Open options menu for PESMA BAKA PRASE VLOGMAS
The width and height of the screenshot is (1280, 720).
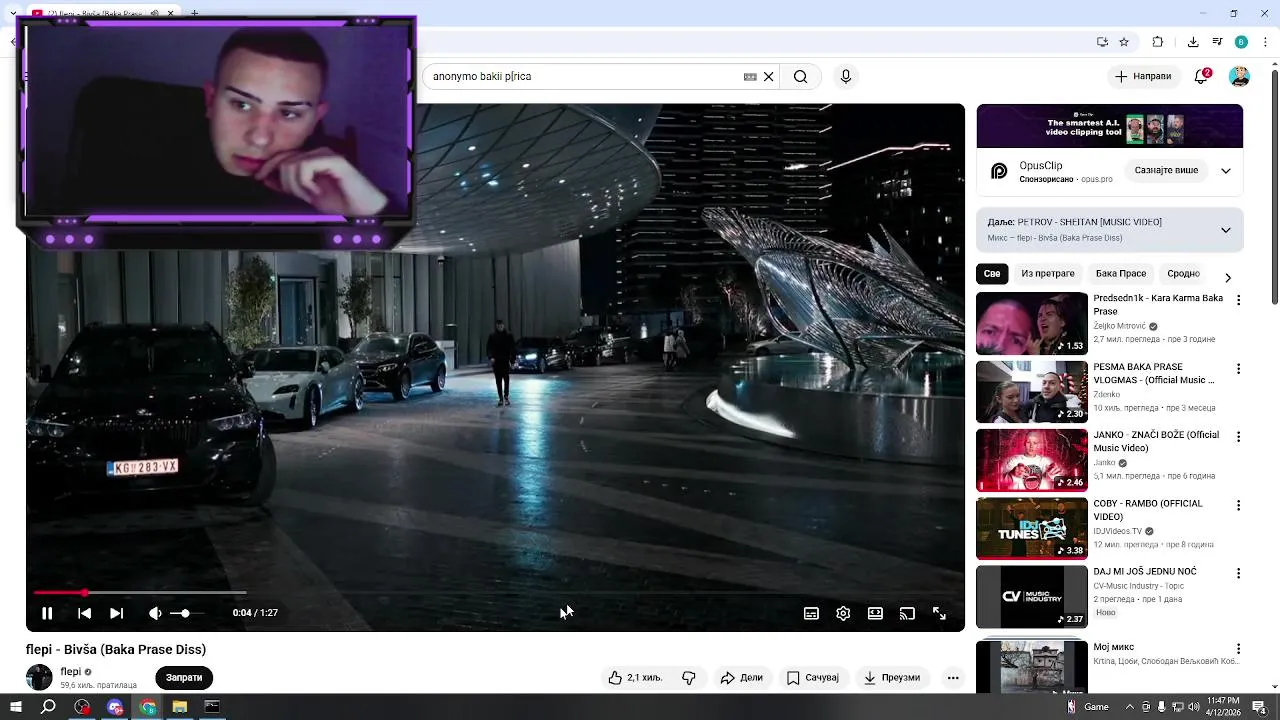click(1238, 369)
